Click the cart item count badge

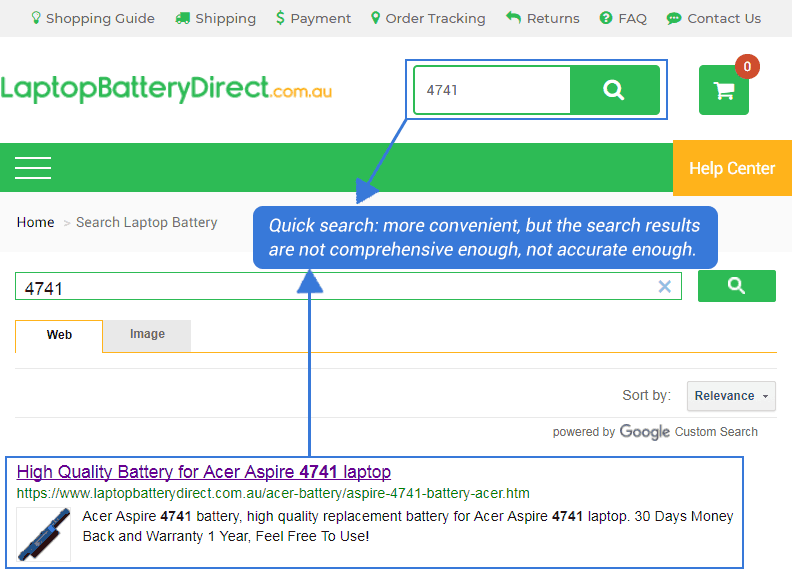747,66
